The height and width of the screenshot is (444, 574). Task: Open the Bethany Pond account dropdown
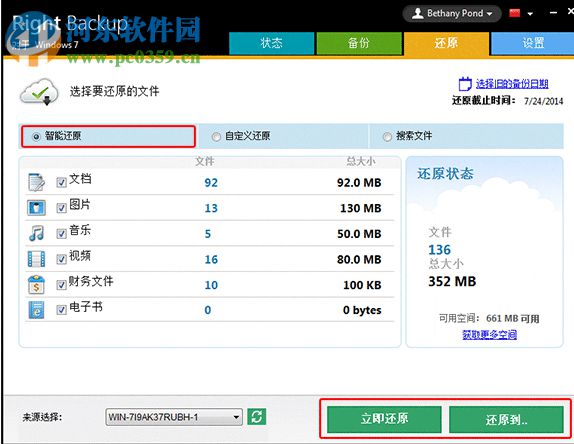click(452, 14)
